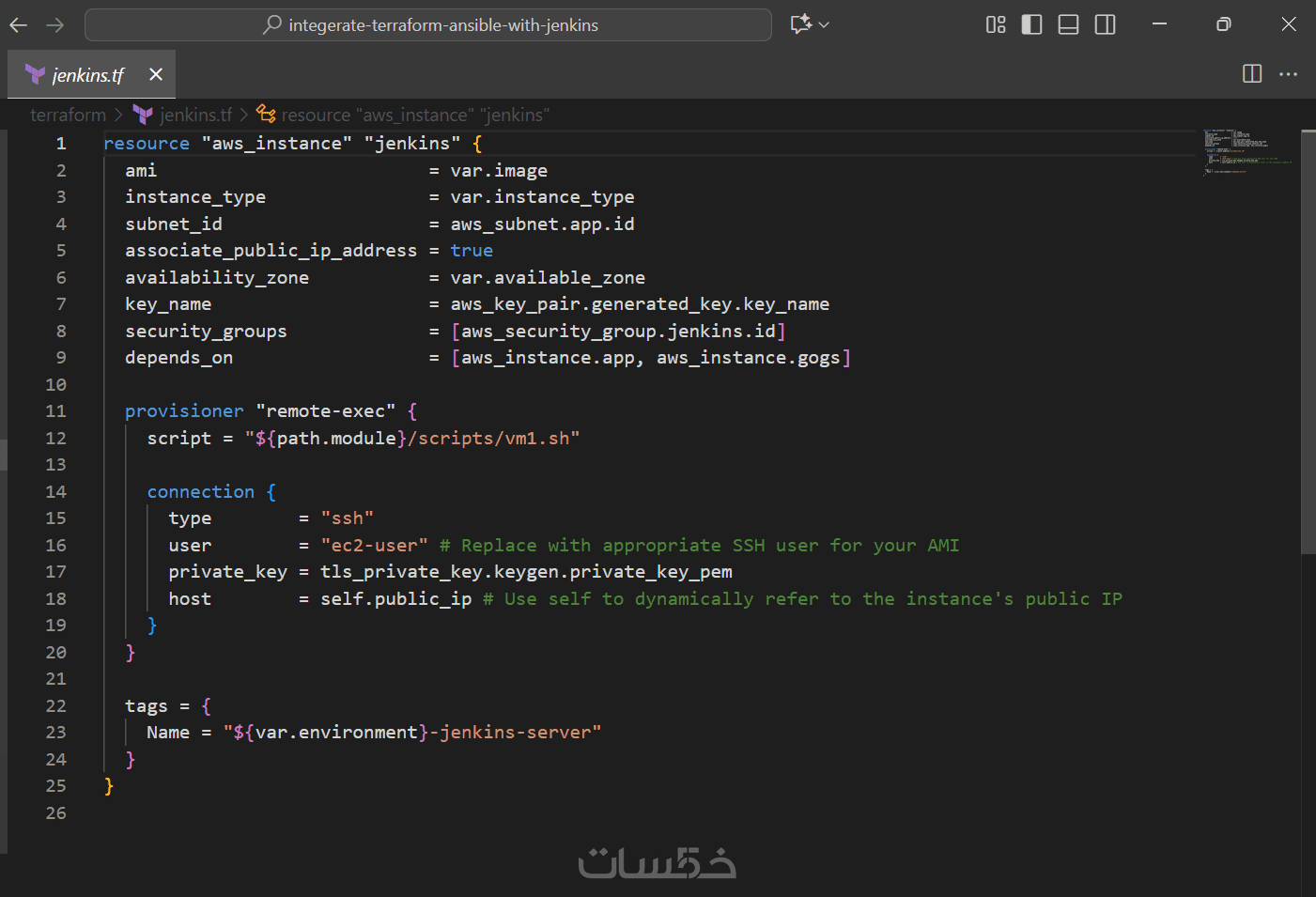The height and width of the screenshot is (897, 1316).
Task: Click the jenkins.tf breadcrumb
Action: 195,115
